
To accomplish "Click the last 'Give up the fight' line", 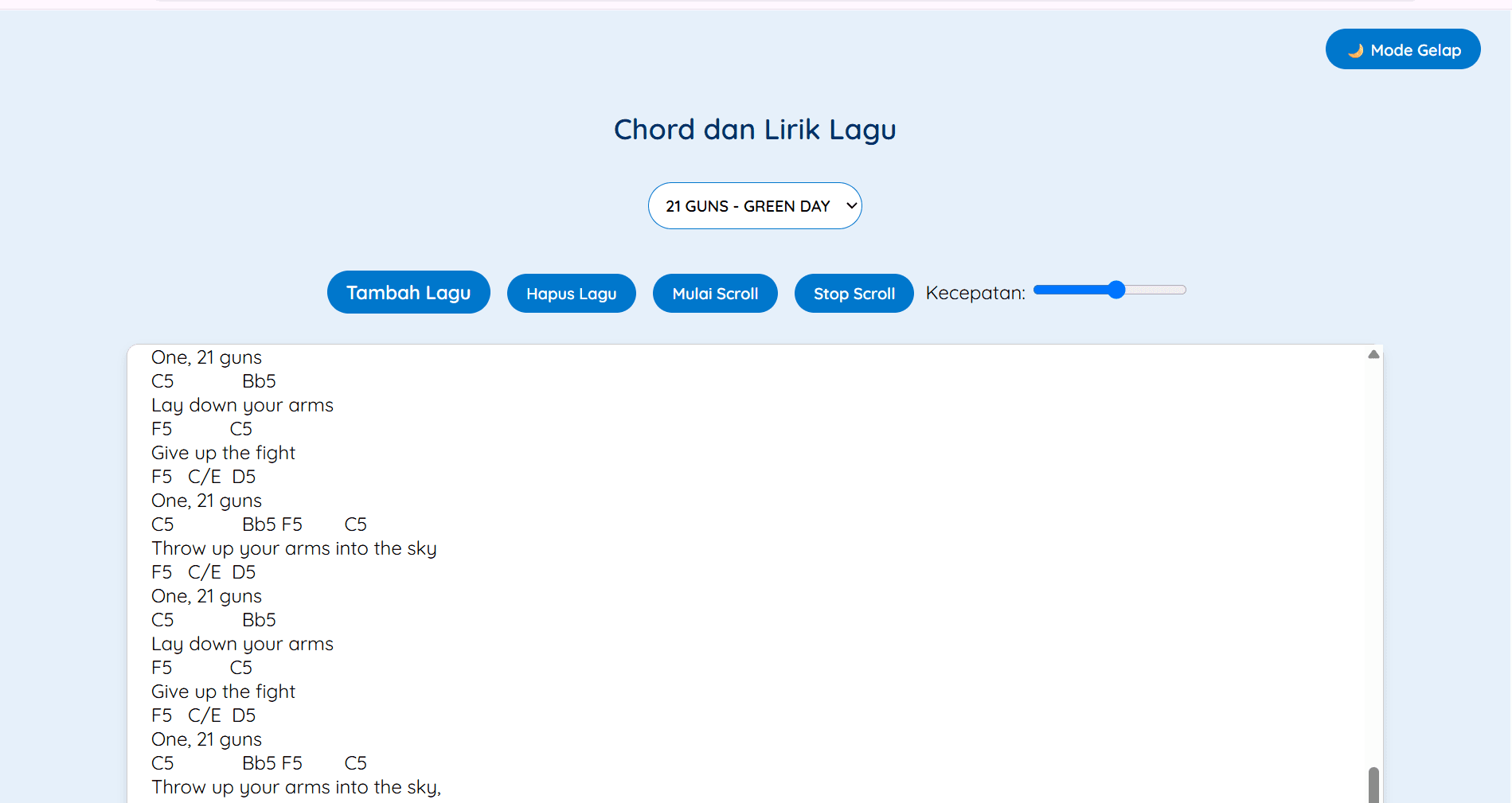I will pos(223,692).
